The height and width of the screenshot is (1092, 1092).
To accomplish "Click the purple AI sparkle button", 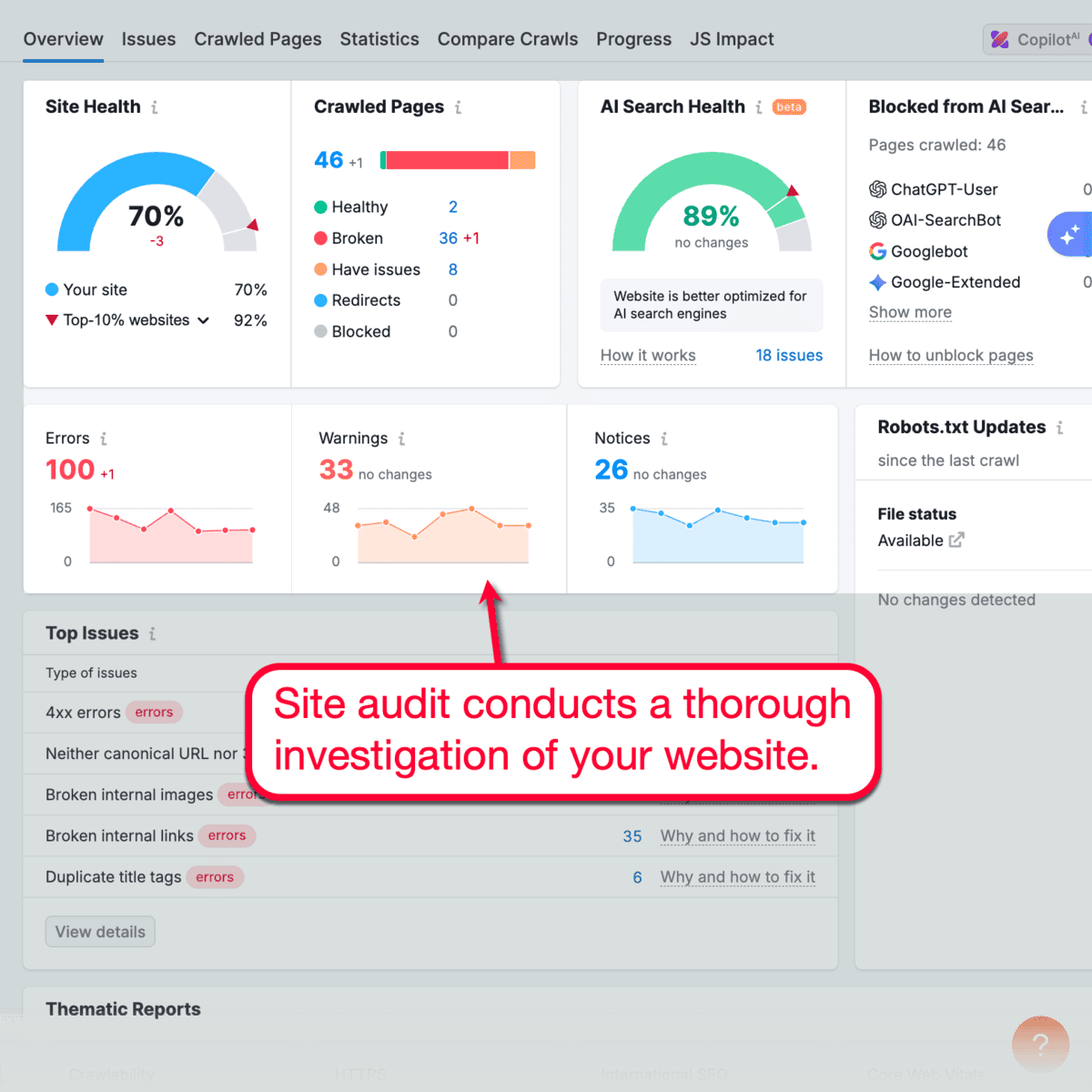I will click(1074, 234).
